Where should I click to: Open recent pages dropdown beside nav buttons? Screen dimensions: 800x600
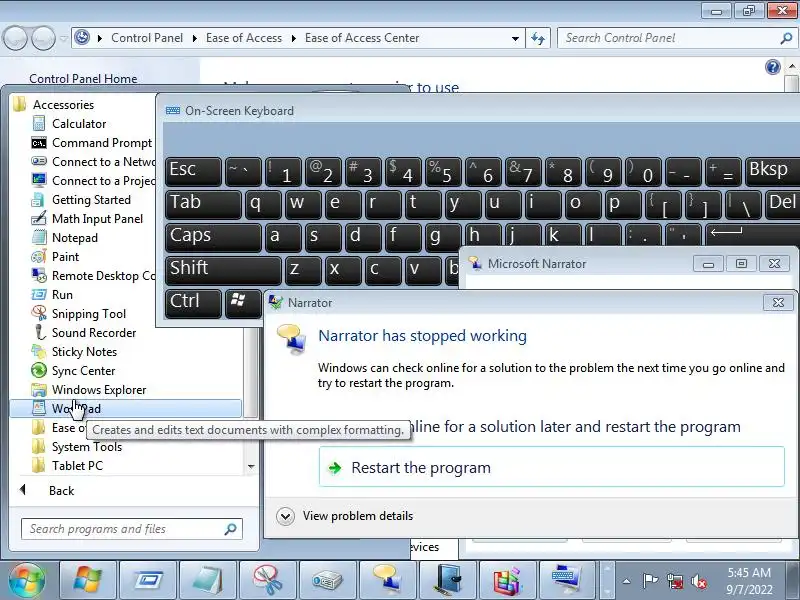(63, 38)
